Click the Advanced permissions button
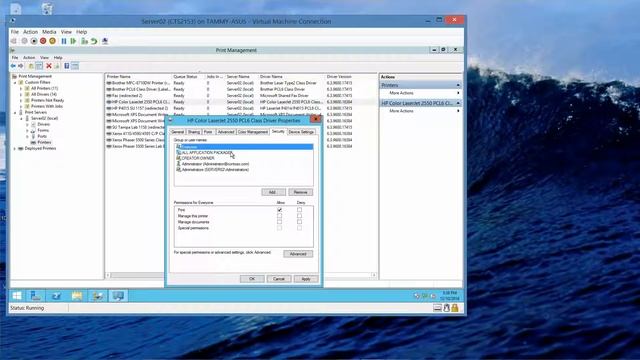 pos(298,254)
